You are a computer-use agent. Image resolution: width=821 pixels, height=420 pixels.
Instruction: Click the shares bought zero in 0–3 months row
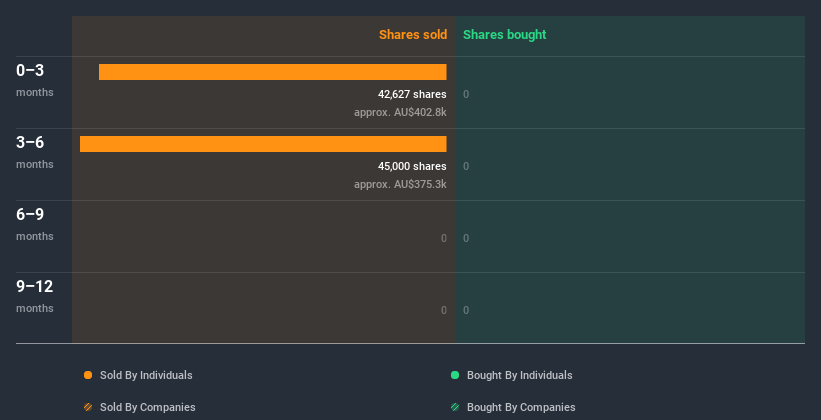coord(466,94)
